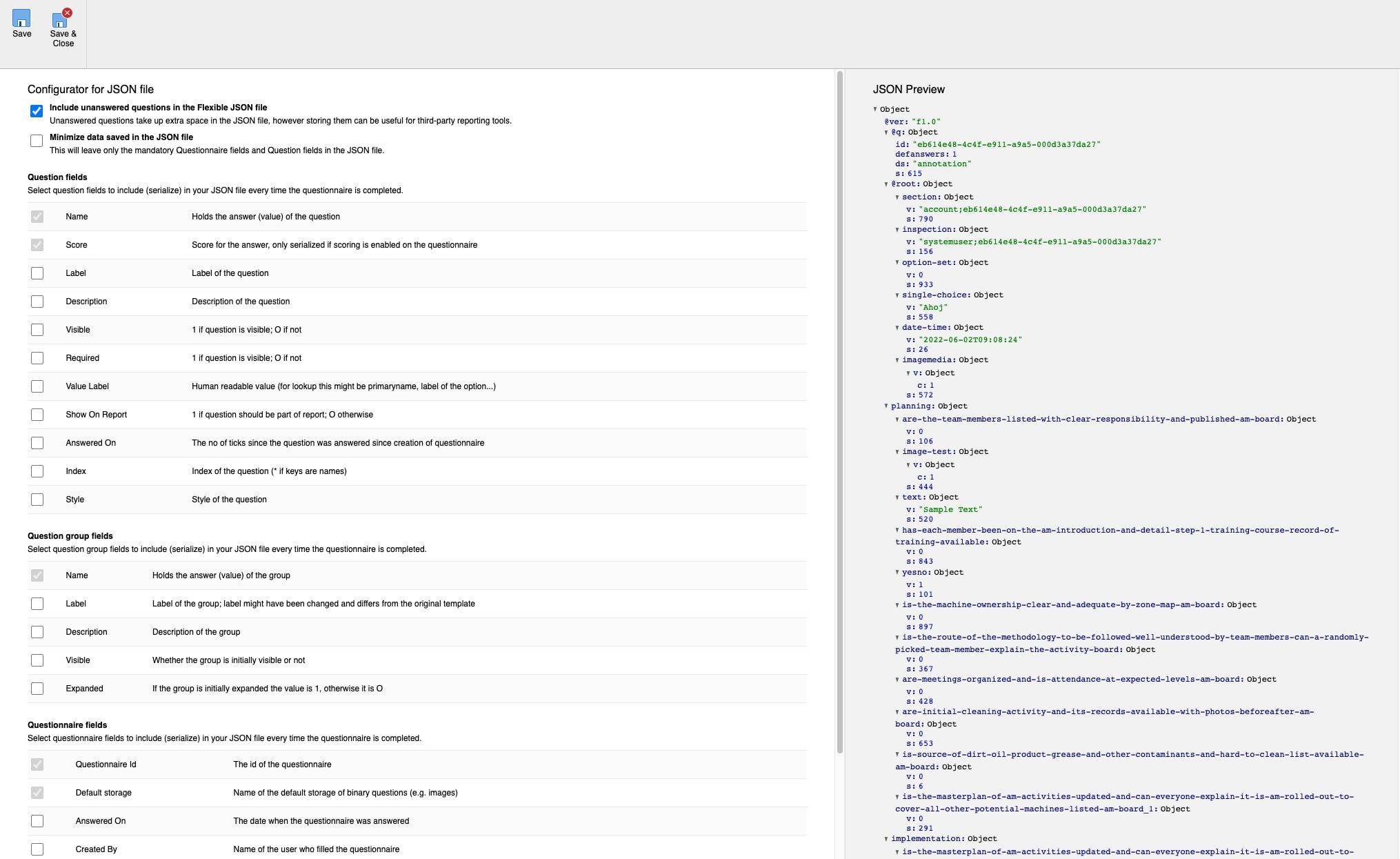Collapse the @root object node

pyautogui.click(x=886, y=184)
